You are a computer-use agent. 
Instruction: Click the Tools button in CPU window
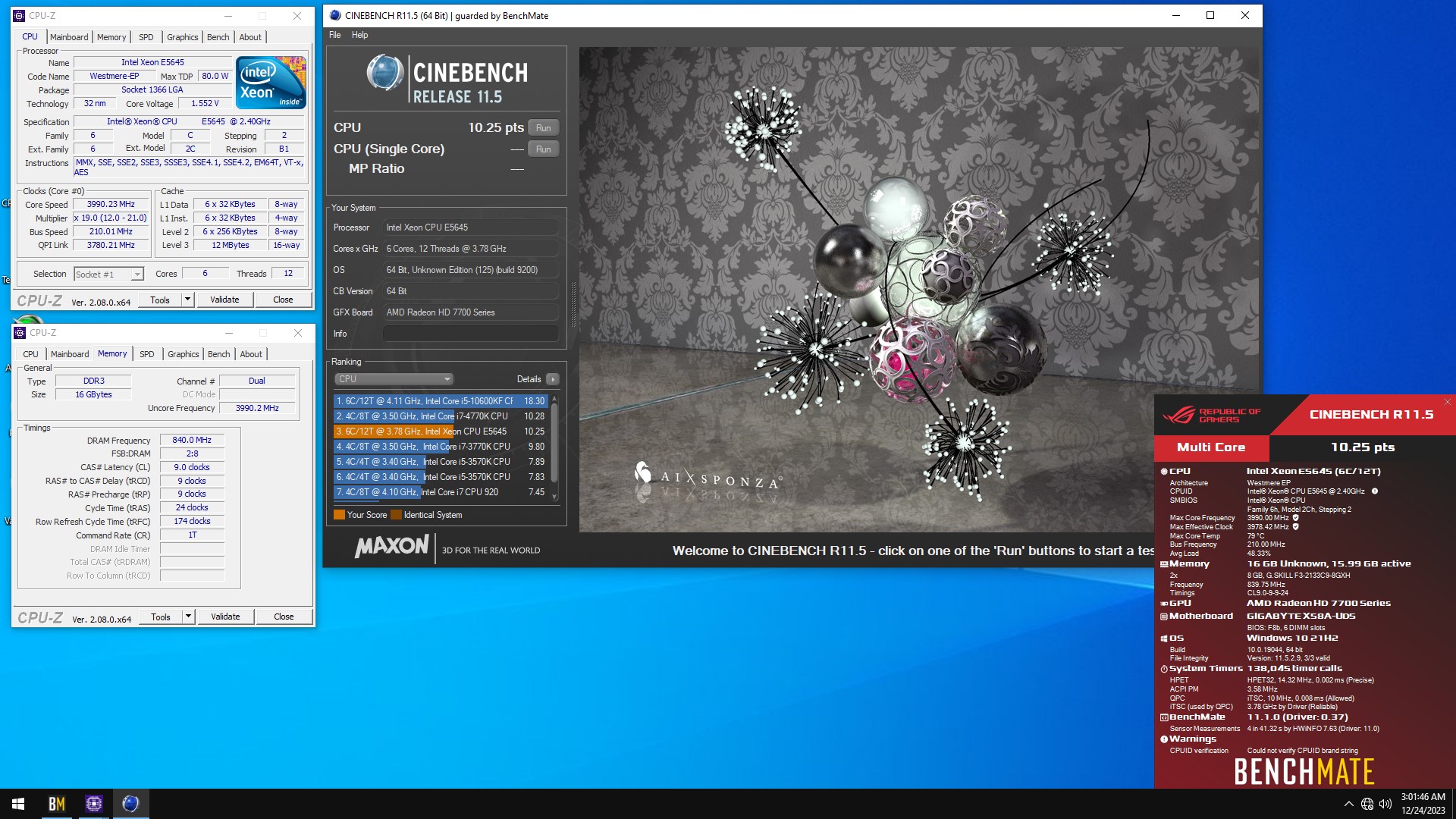coord(160,300)
